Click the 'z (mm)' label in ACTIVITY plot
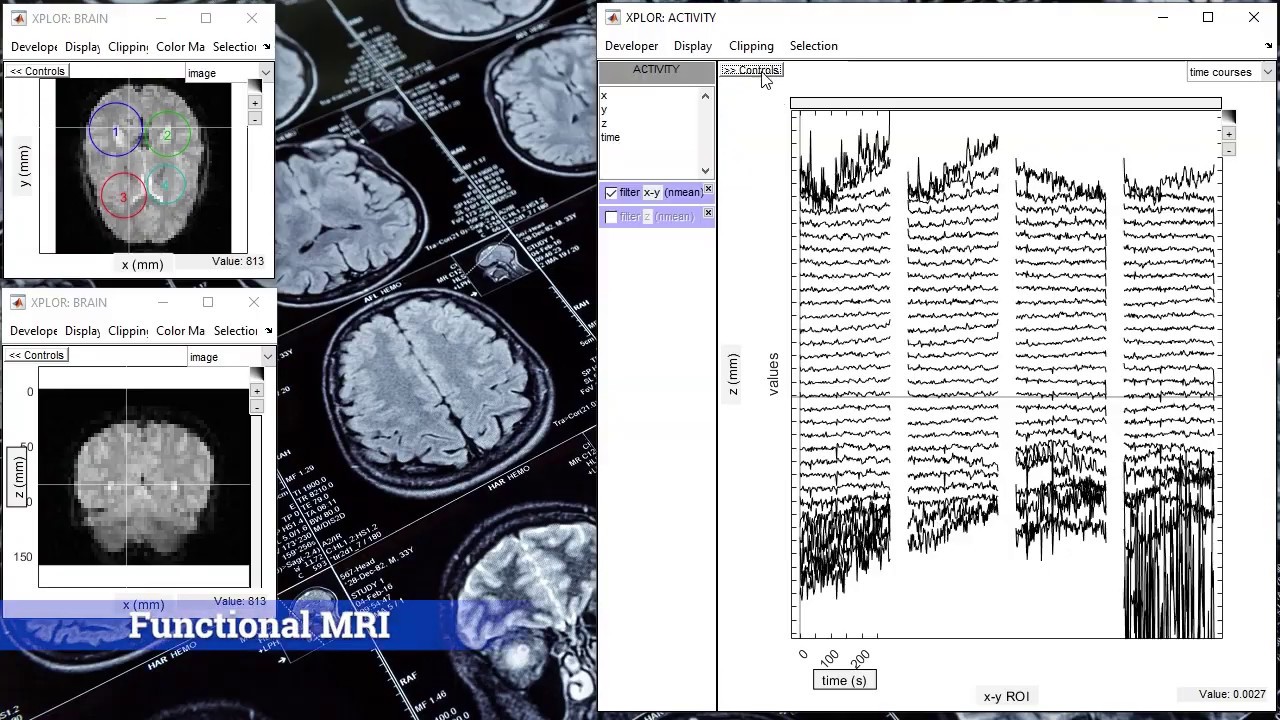Image resolution: width=1280 pixels, height=720 pixels. pos(733,374)
